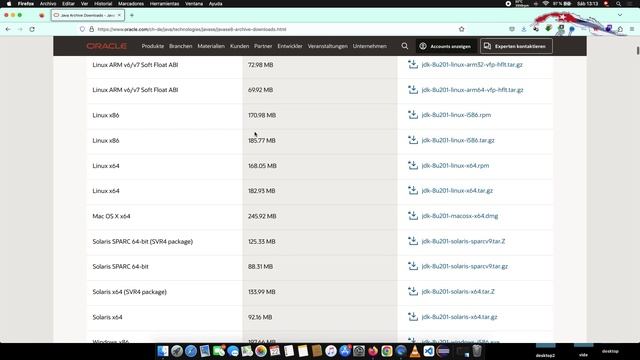This screenshot has width=640, height=360.
Task: Click download icon for jdk-8u201-macosx-x64.dmg
Action: [413, 216]
